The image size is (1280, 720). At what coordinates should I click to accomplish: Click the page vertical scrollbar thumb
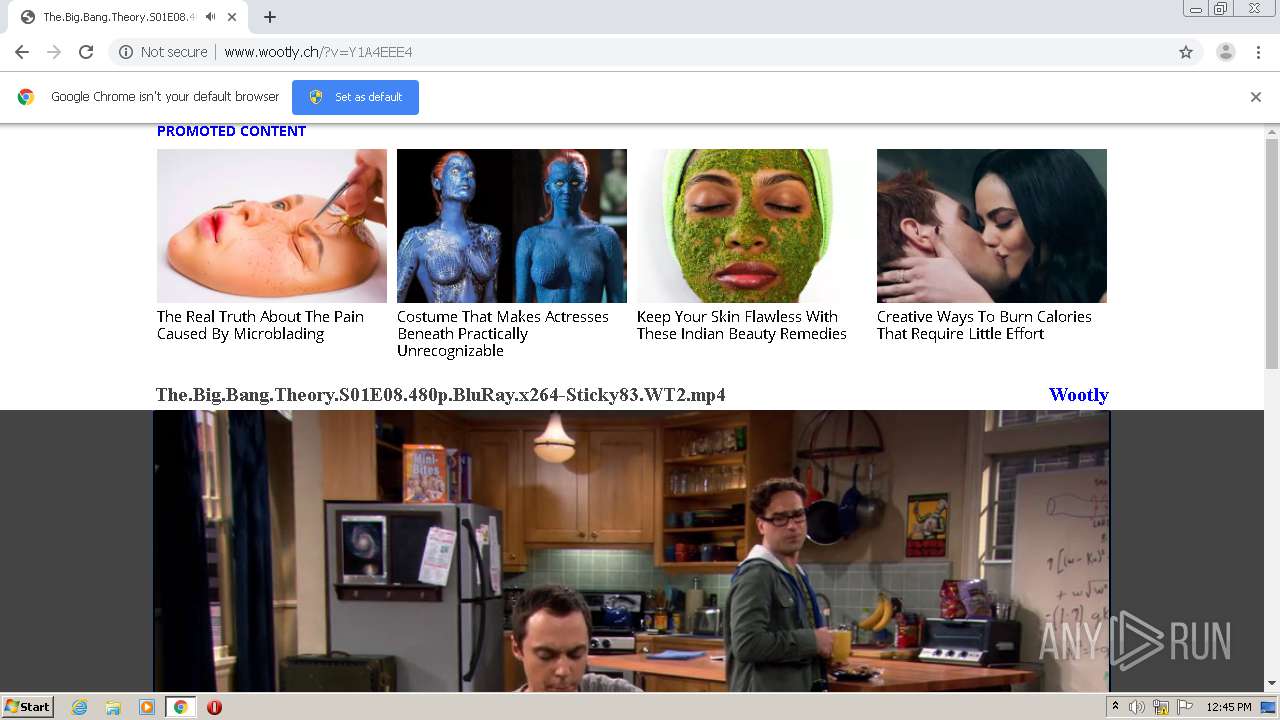[1272, 254]
